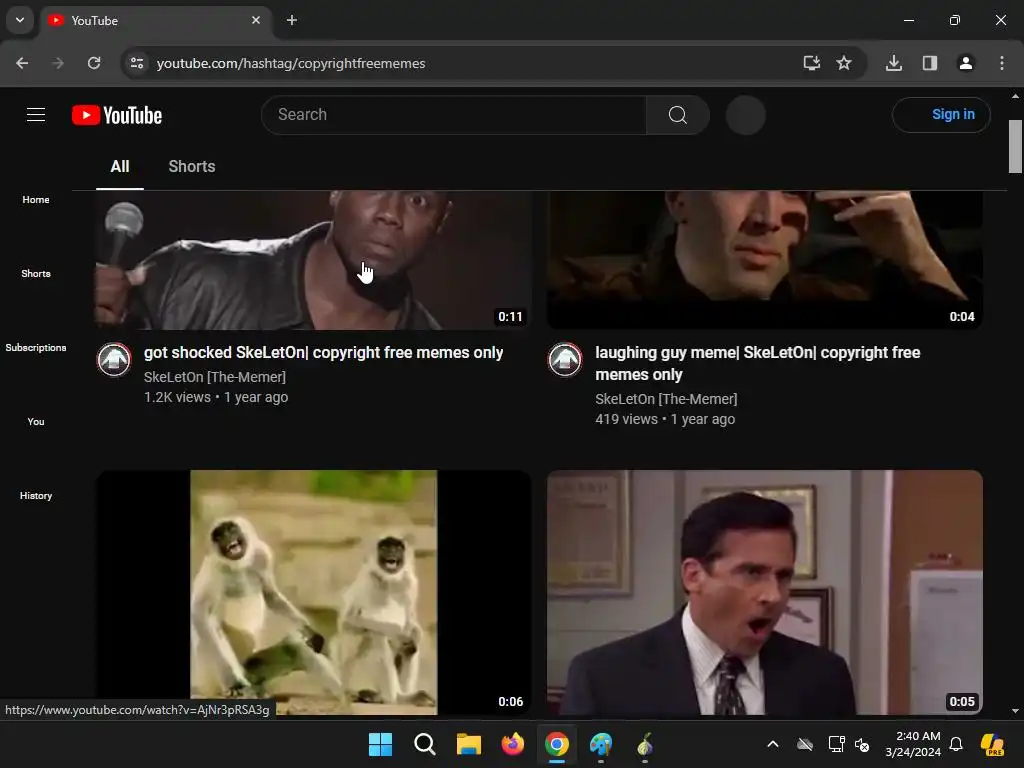The height and width of the screenshot is (768, 1024).
Task: Open Subscriptions in the left sidebar
Action: coord(36,347)
